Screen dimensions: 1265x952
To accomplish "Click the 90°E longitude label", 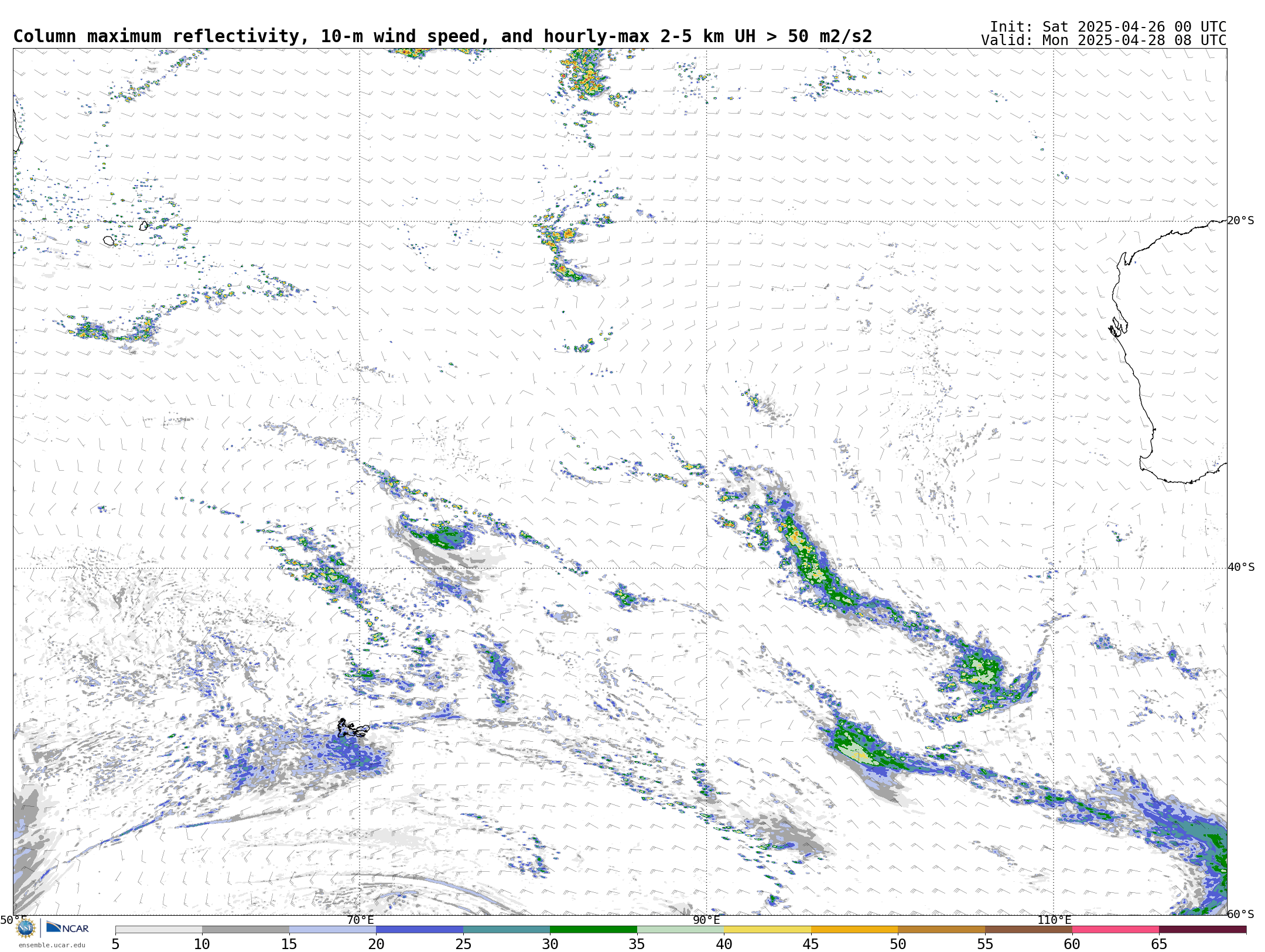I will pyautogui.click(x=706, y=920).
